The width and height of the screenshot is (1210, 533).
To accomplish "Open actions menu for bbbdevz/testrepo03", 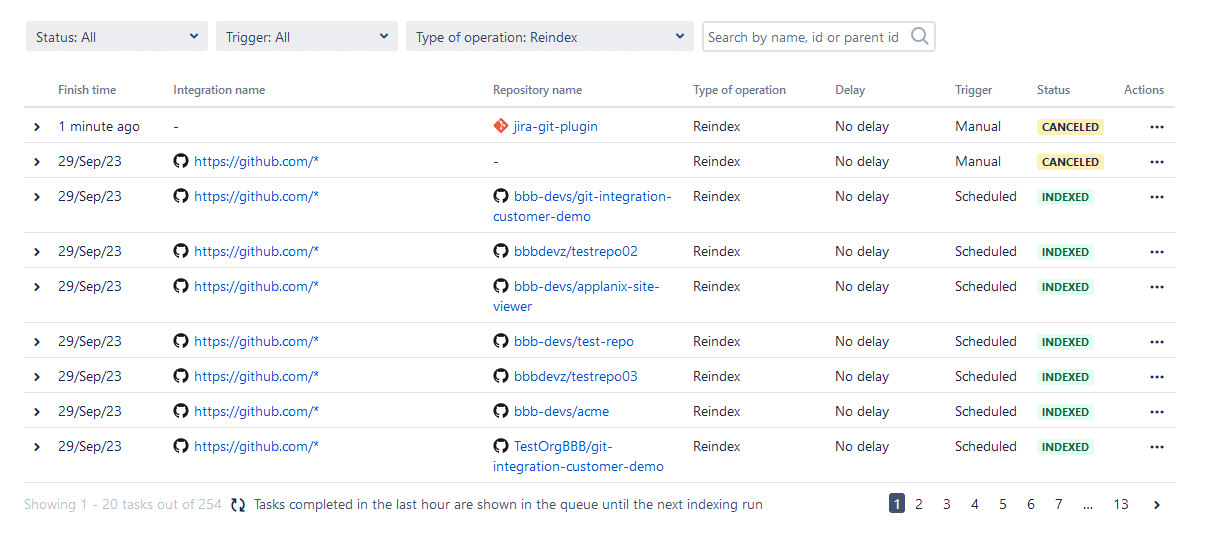I will 1157,377.
